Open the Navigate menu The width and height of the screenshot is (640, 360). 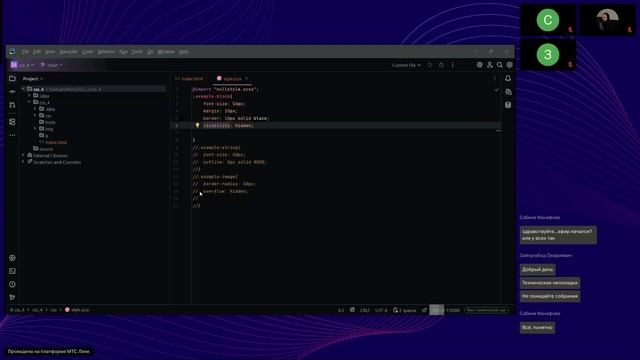point(68,51)
